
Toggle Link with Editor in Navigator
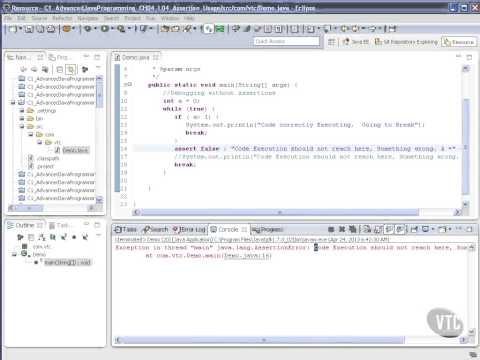coord(71,69)
